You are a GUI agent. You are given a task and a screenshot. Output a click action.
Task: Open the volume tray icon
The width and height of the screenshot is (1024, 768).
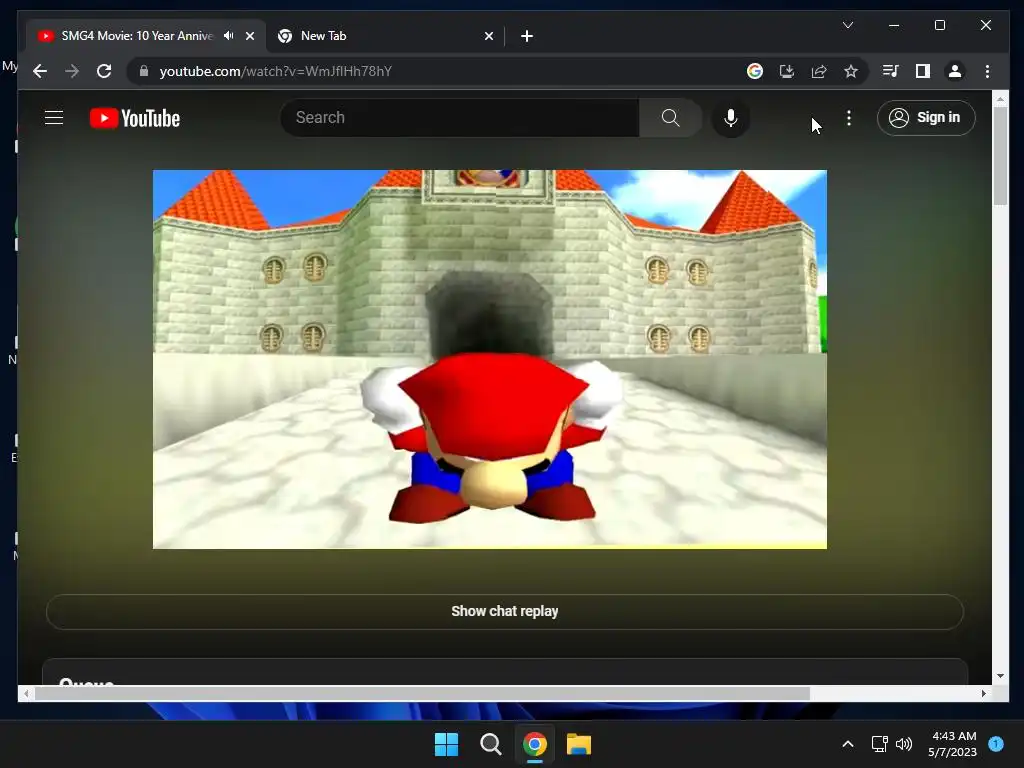[x=904, y=744]
